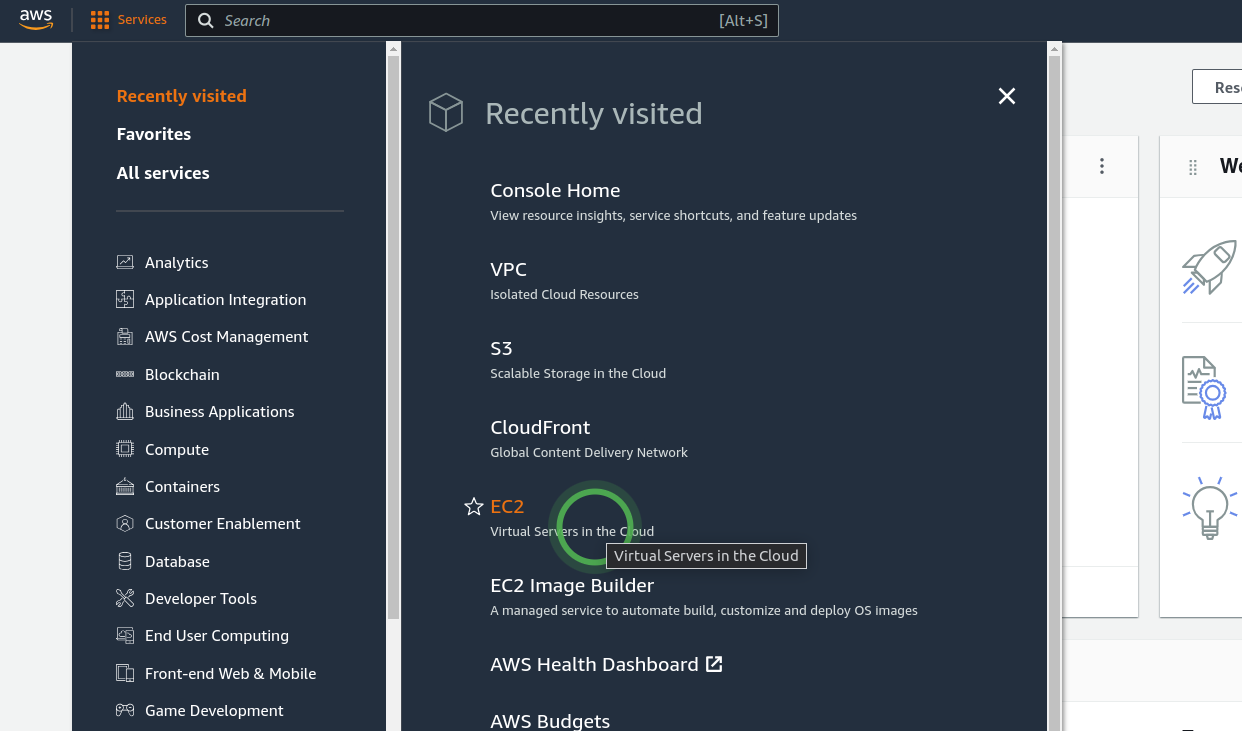The image size is (1242, 731).
Task: Open EC2 Image Builder link
Action: click(x=572, y=585)
